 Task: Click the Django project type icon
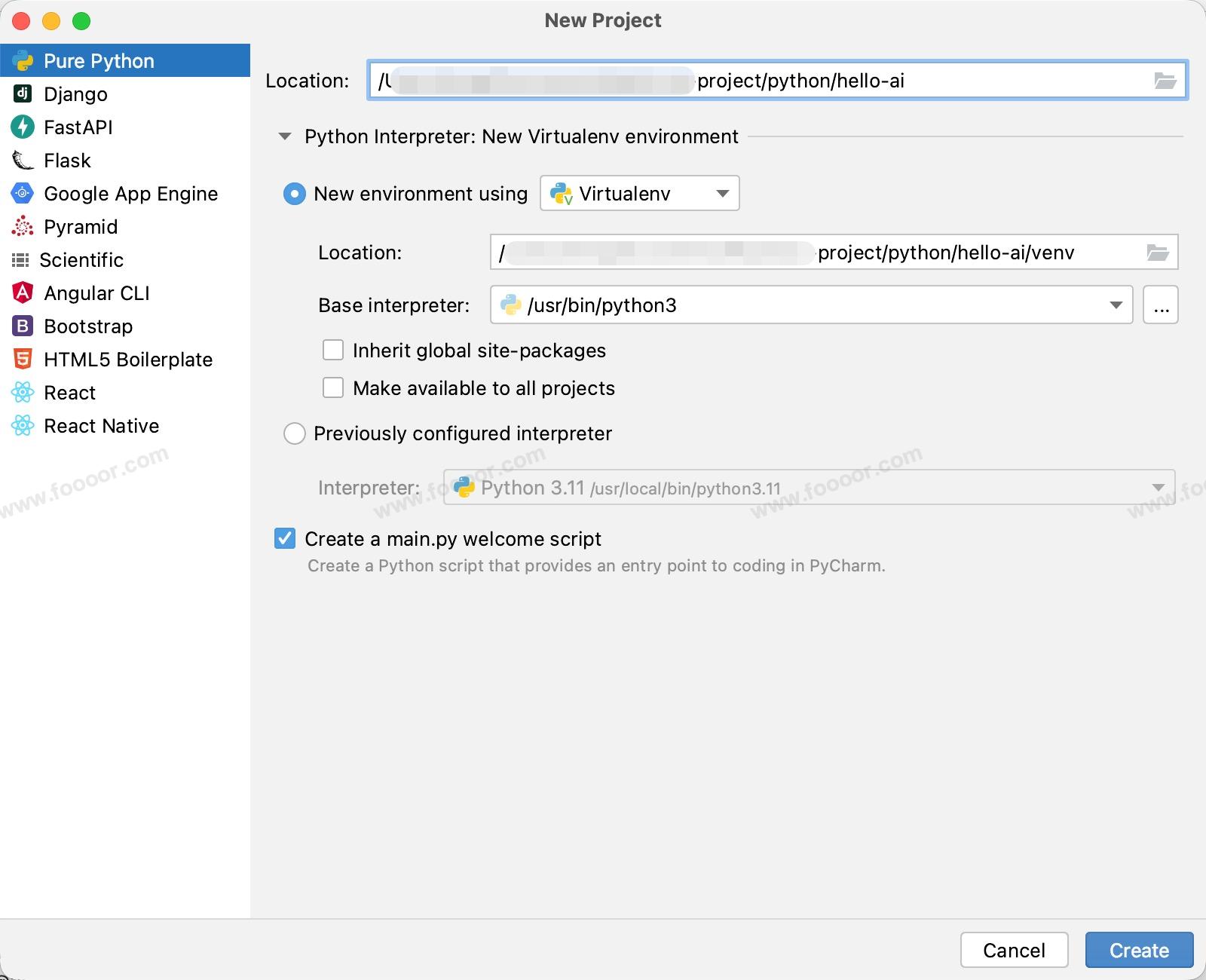pos(23,93)
